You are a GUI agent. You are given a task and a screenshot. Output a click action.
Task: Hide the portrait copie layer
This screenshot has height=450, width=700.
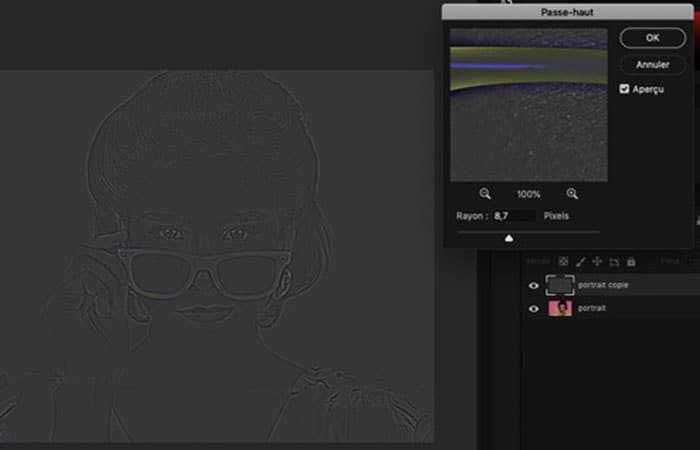[x=533, y=286]
